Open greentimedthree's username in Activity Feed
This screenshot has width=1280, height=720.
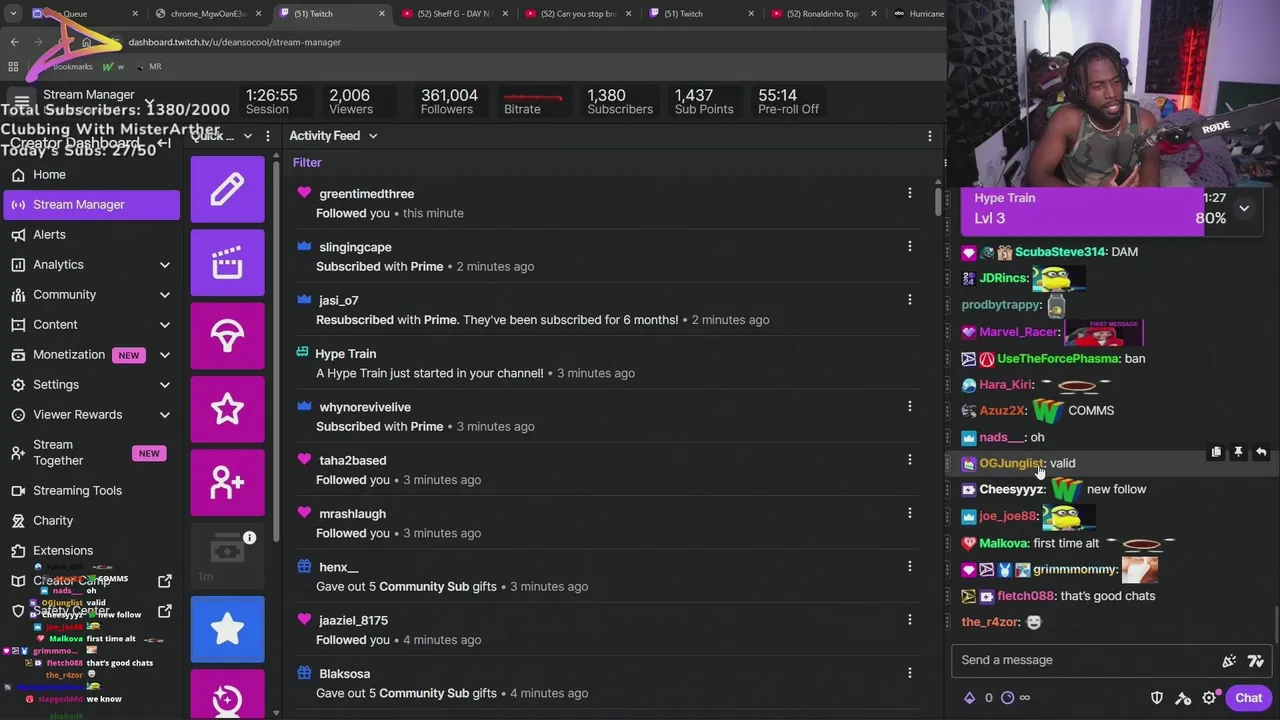click(x=366, y=193)
